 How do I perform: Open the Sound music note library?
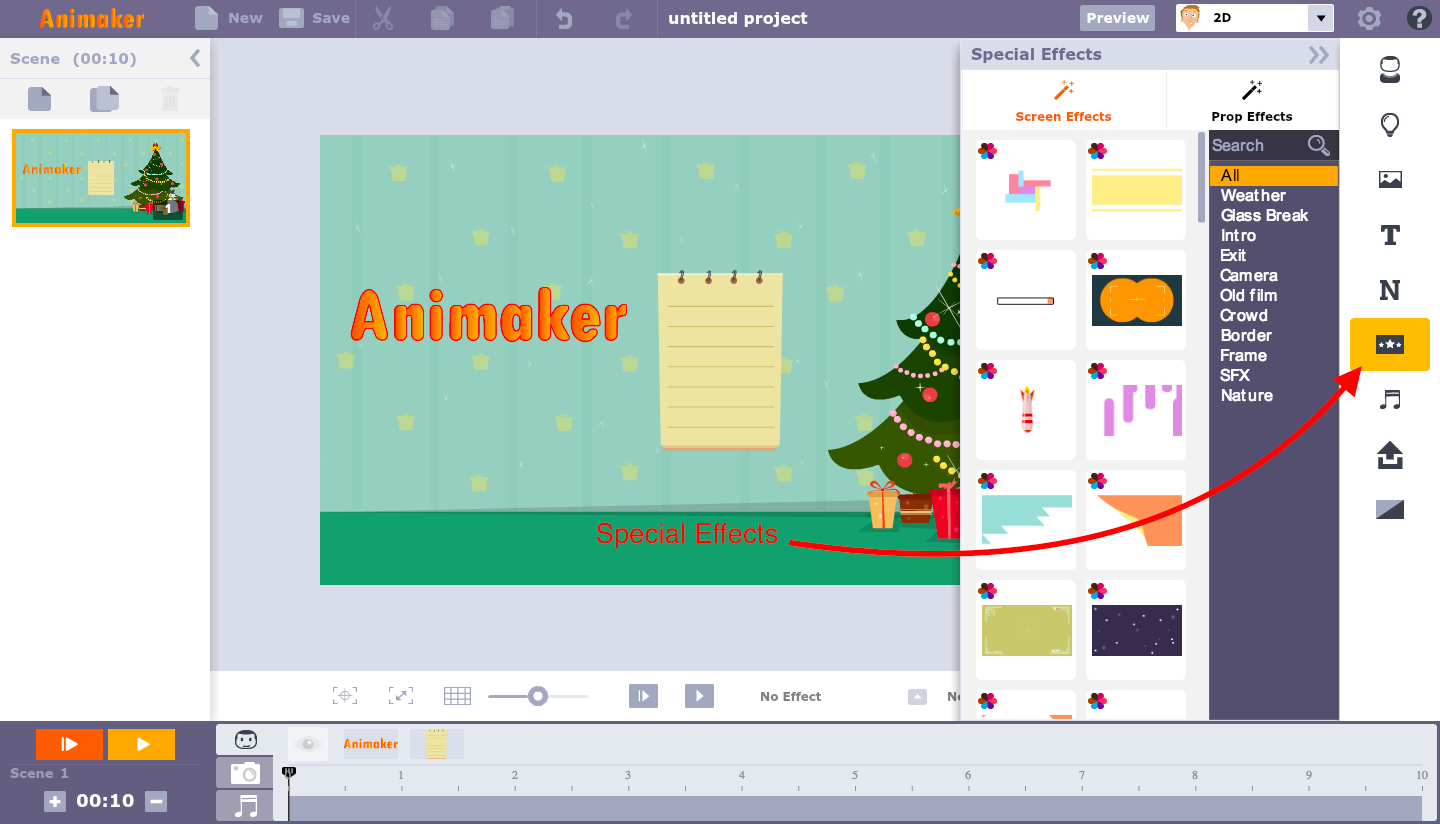pyautogui.click(x=1390, y=400)
